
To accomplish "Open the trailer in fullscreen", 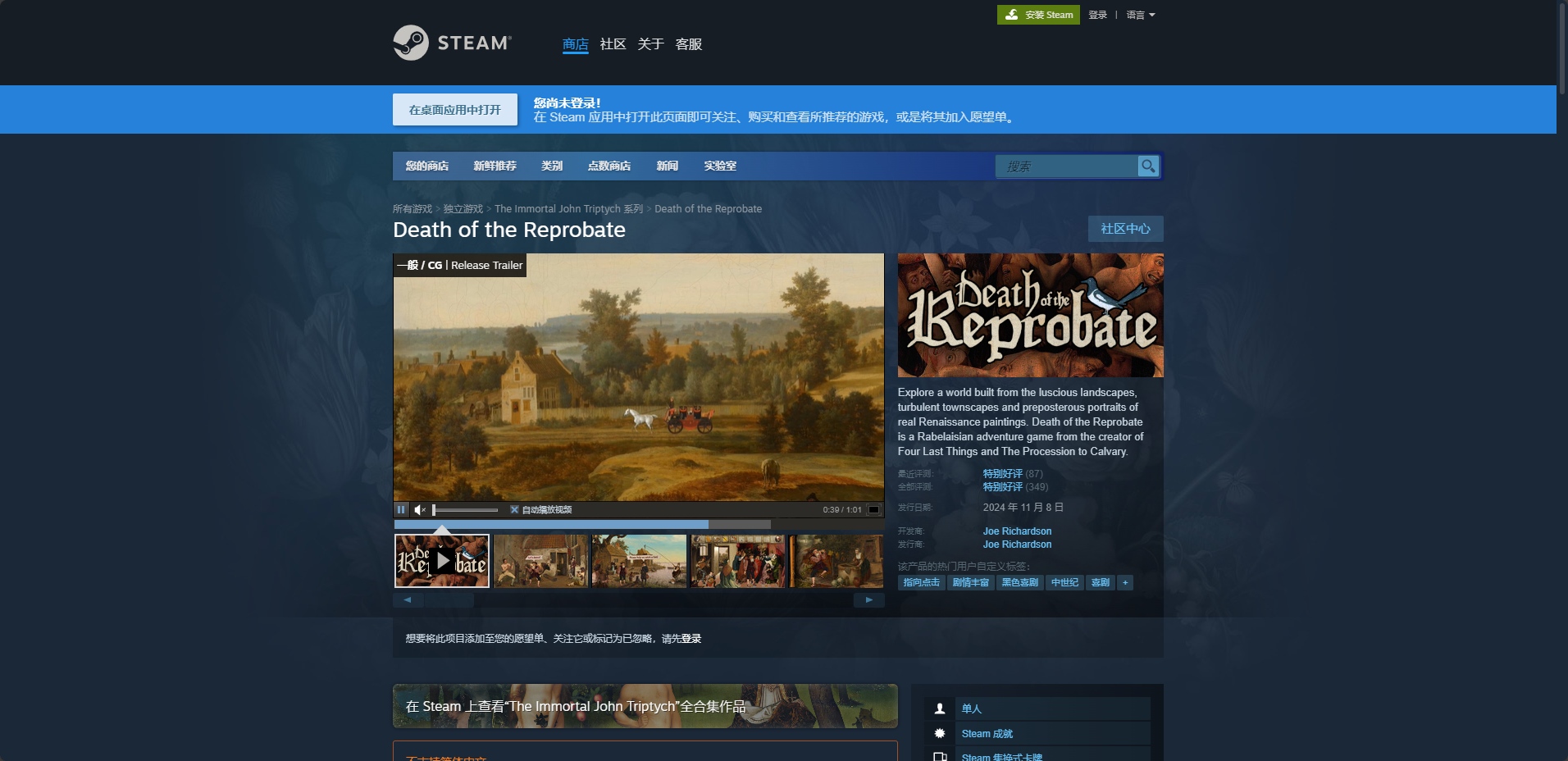I will pos(874,509).
